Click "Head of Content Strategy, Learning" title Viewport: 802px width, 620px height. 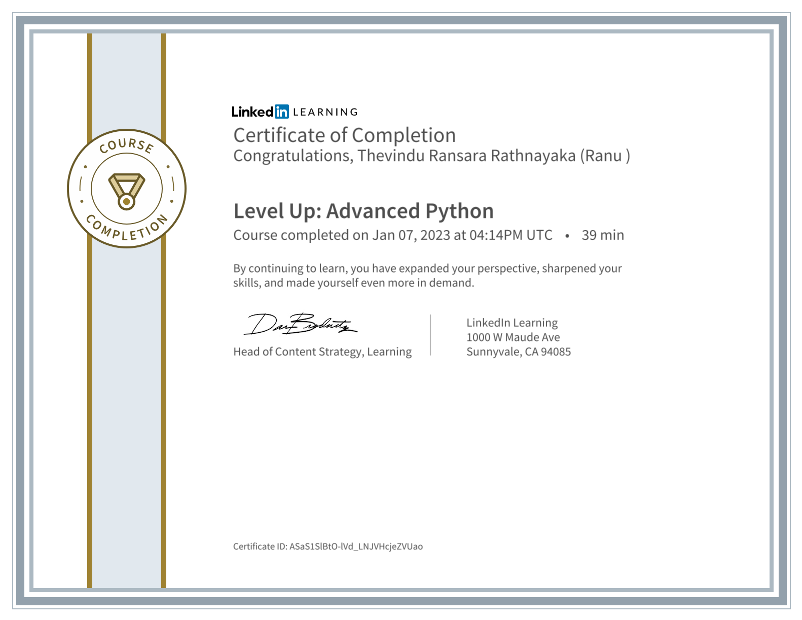coord(322,352)
